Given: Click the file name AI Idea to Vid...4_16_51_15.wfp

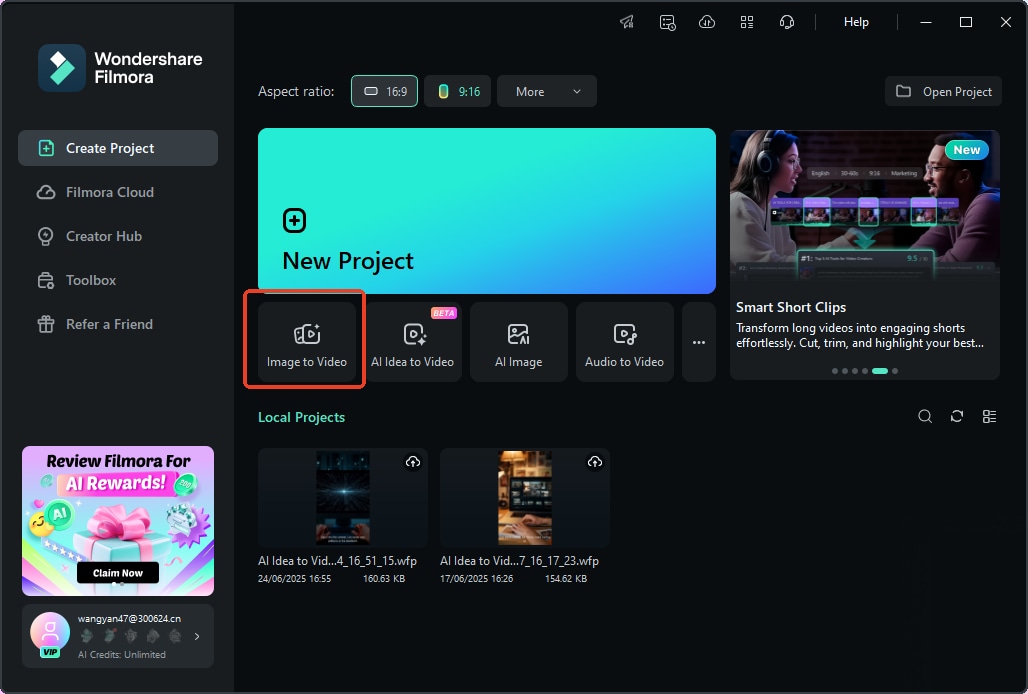Looking at the screenshot, I should click(338, 561).
